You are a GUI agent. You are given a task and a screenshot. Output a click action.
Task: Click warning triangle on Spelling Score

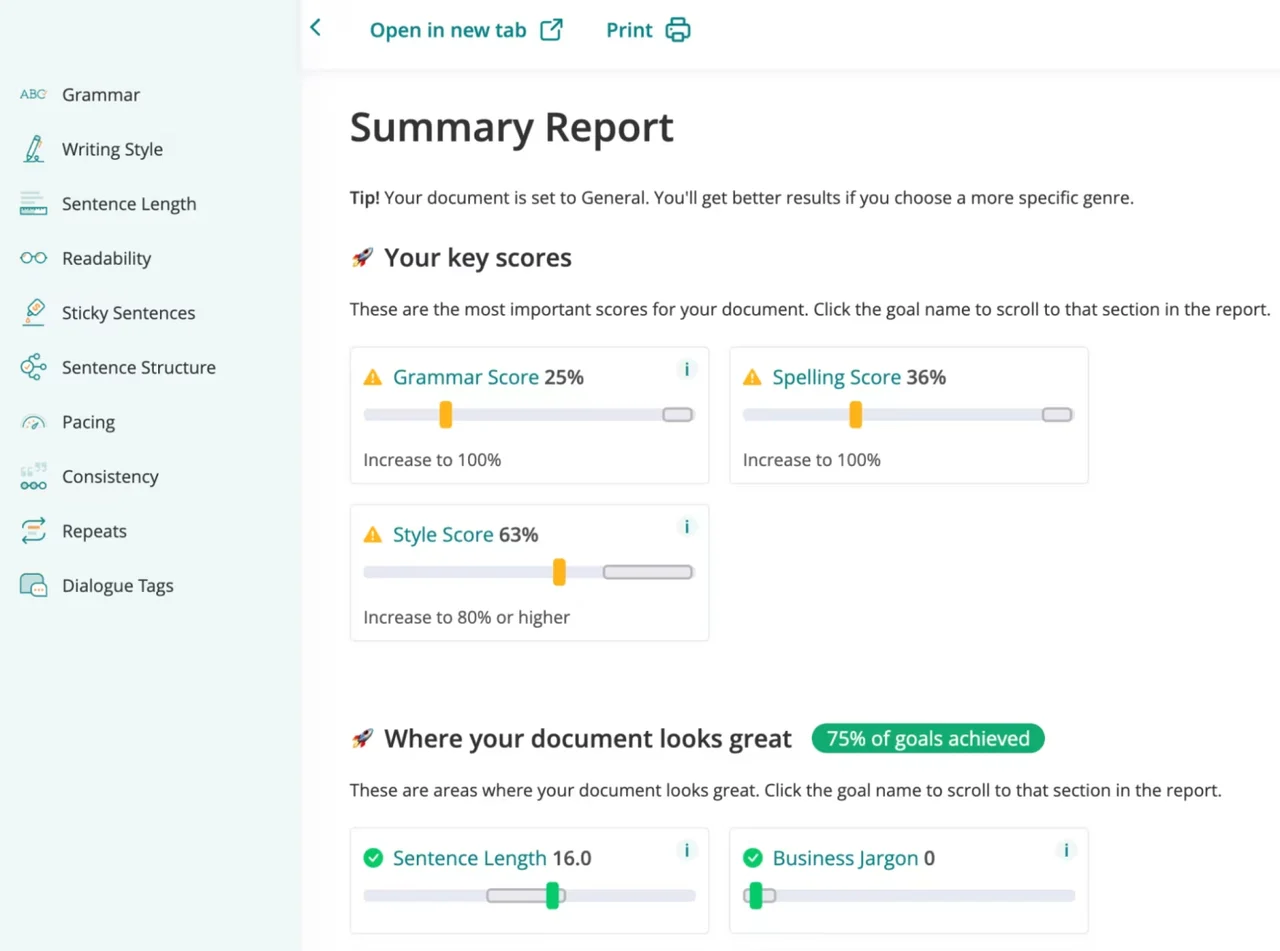(752, 377)
